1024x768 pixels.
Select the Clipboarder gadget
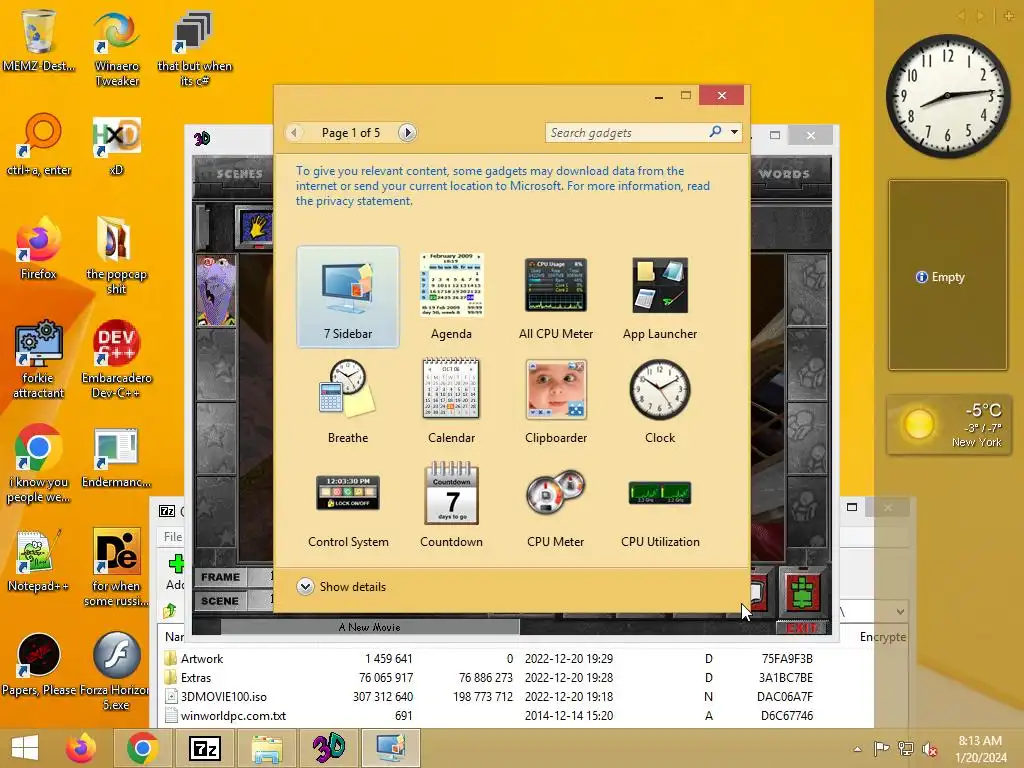(556, 401)
